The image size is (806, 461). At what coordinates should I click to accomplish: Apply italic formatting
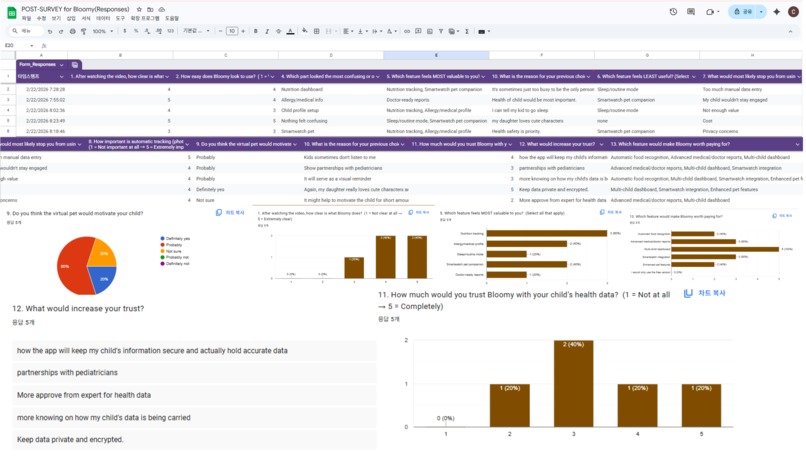pyautogui.click(x=267, y=31)
